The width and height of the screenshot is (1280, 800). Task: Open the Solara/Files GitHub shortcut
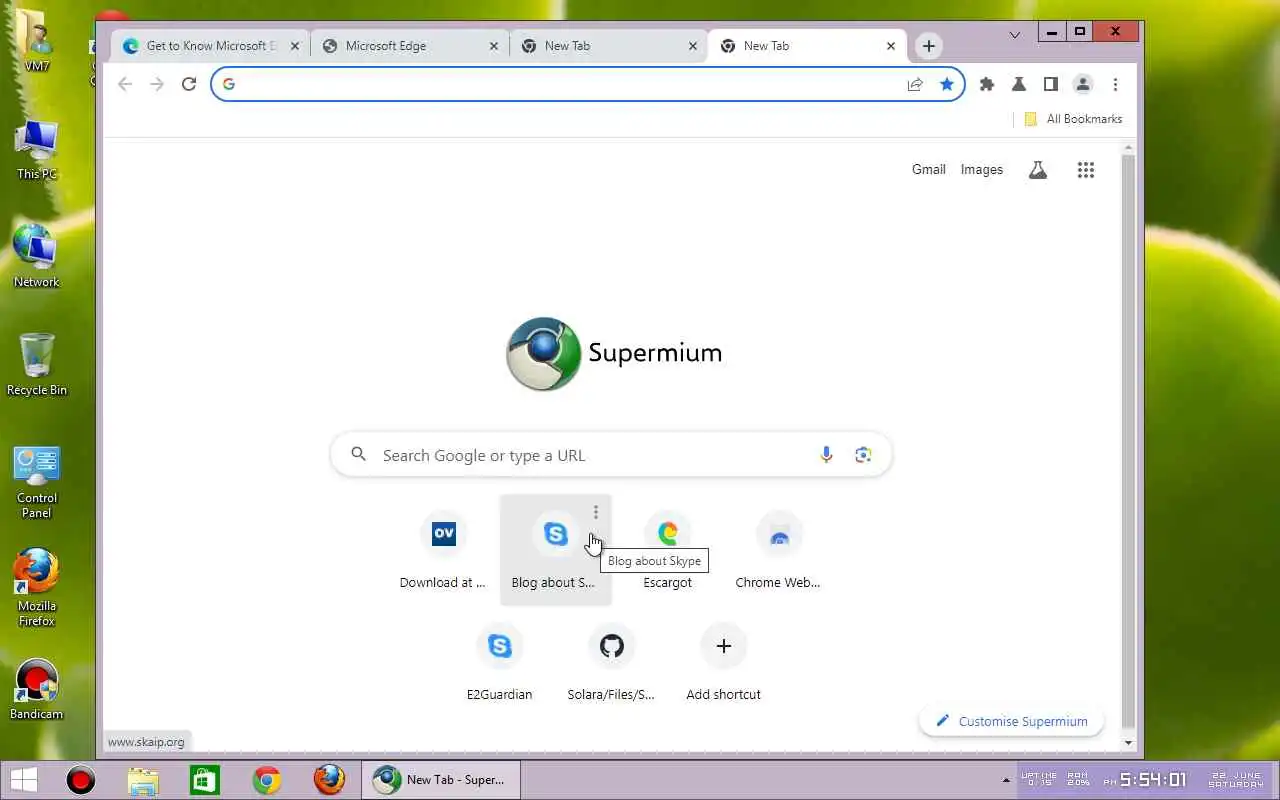(x=611, y=661)
